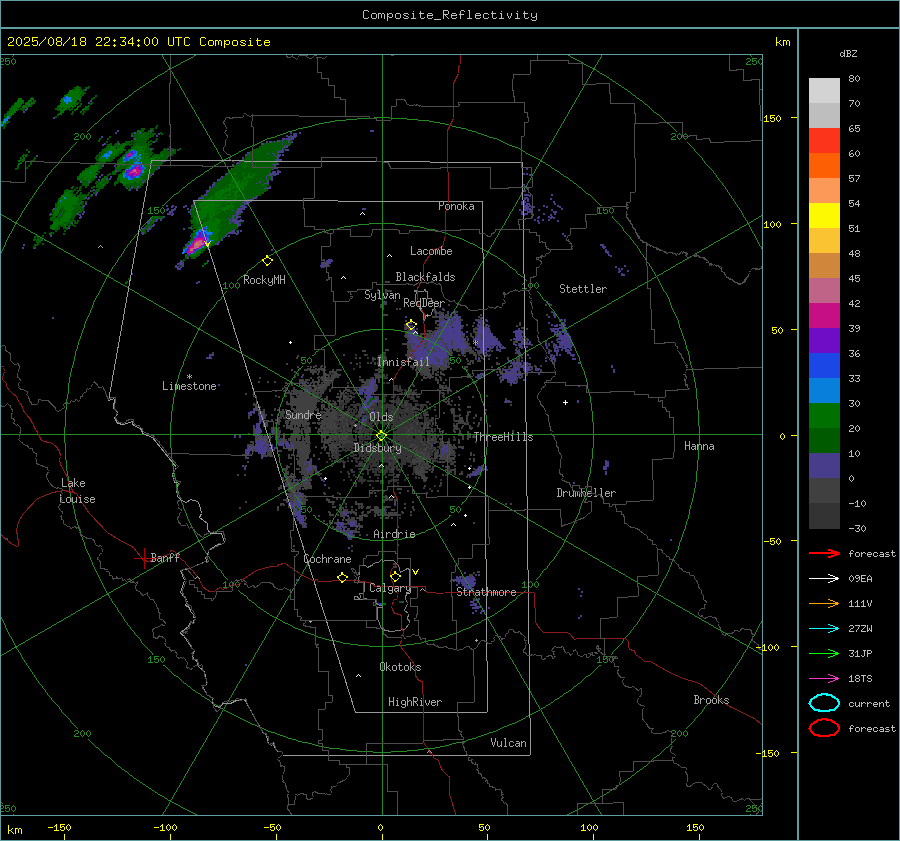This screenshot has width=900, height=841.
Task: Click the Didsbury label
Action: click(377, 448)
